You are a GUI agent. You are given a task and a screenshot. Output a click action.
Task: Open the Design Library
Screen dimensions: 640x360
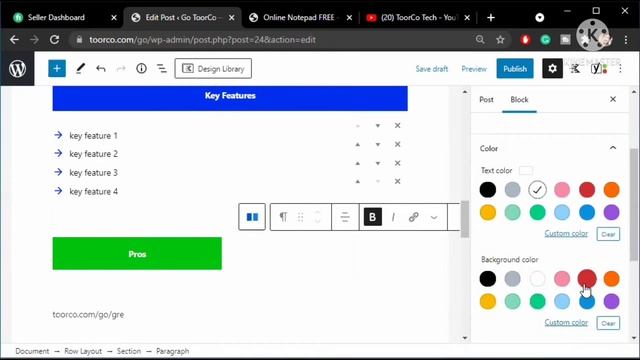tap(213, 69)
